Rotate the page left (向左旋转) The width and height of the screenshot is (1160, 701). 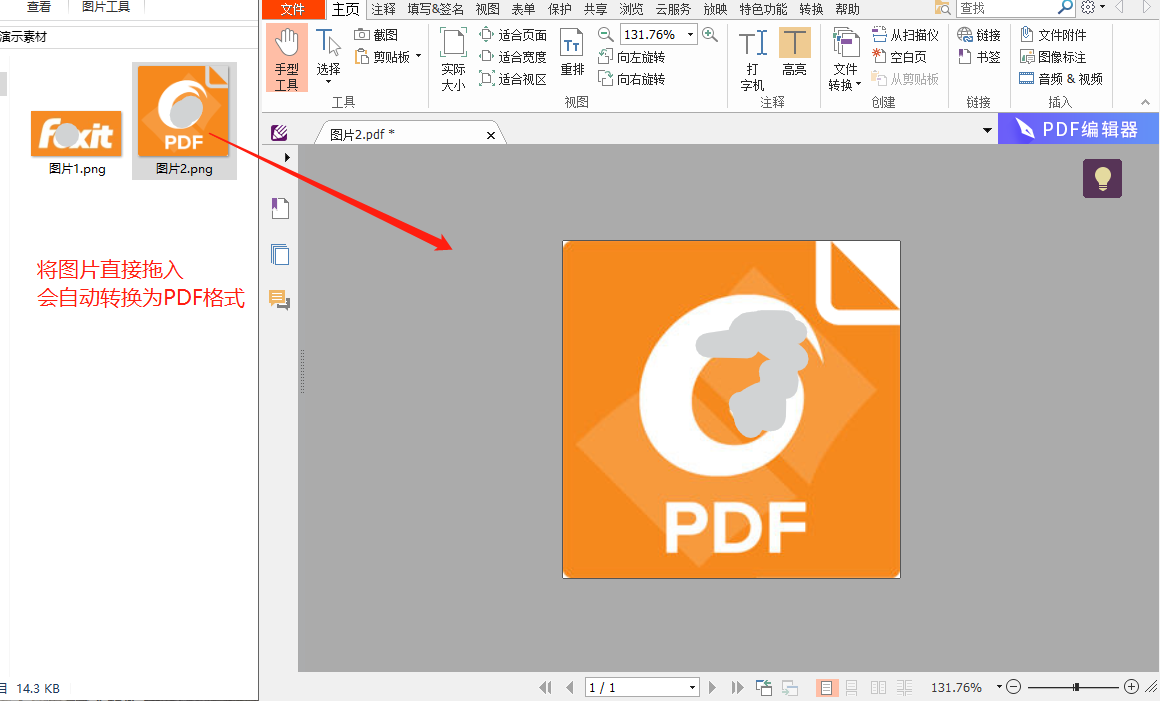pyautogui.click(x=631, y=57)
